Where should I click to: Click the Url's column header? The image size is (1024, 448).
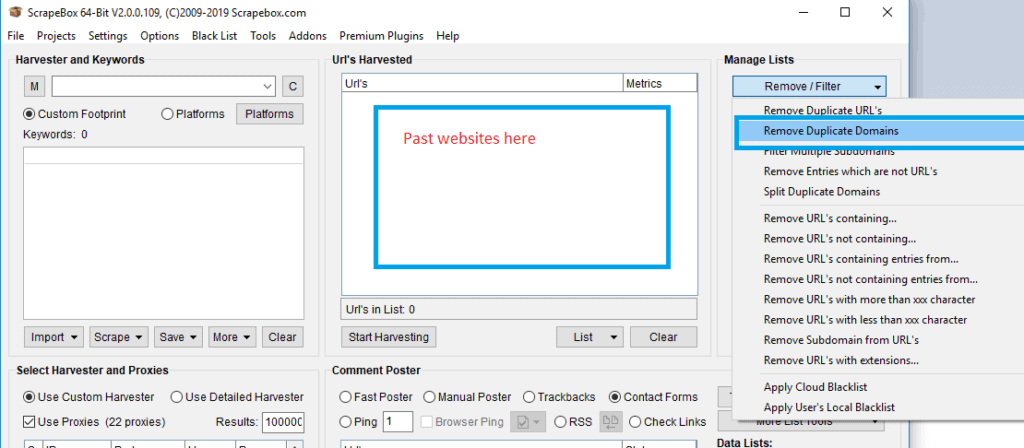[483, 83]
